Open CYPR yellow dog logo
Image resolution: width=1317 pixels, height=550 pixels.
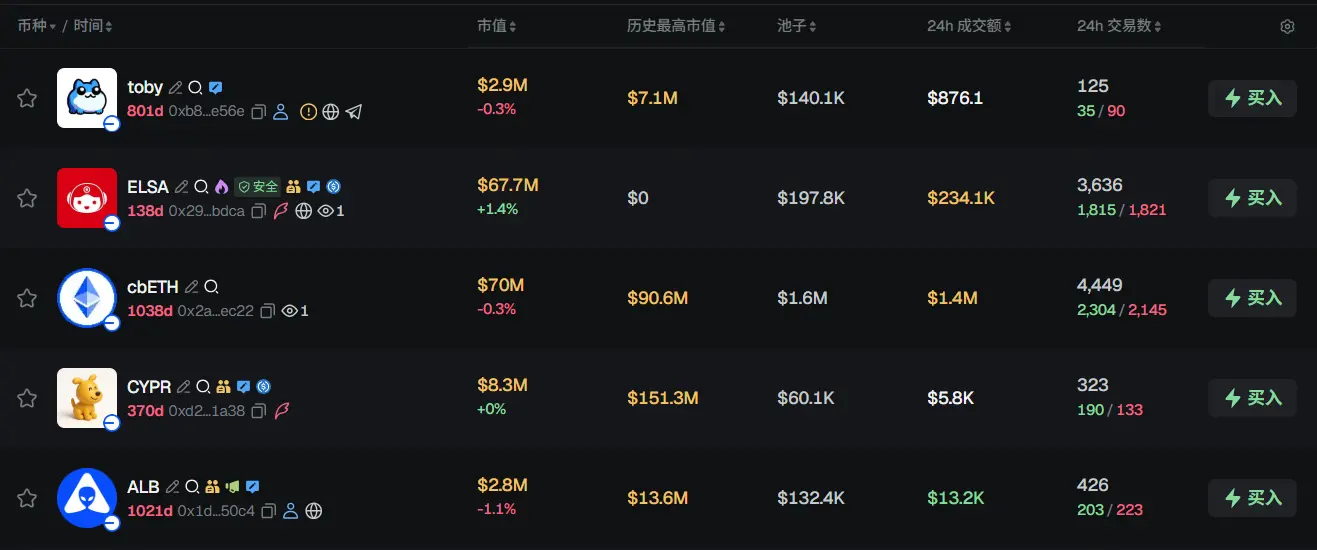coord(87,398)
